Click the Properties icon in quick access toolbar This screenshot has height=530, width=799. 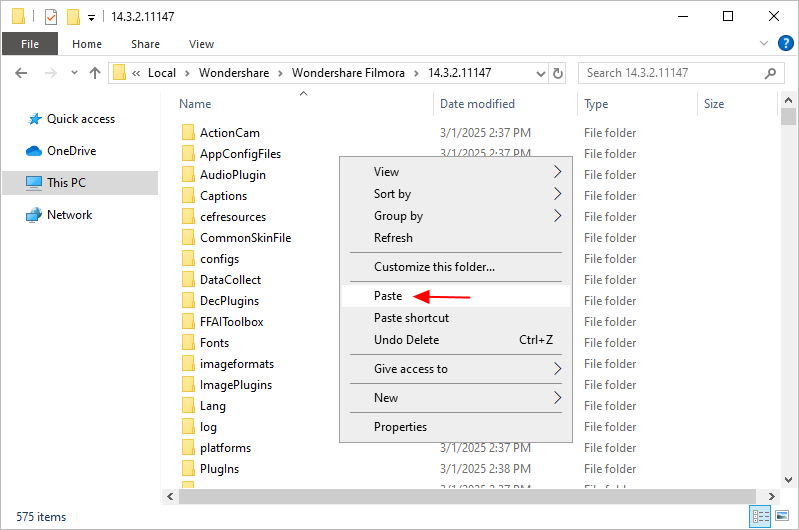(x=51, y=17)
